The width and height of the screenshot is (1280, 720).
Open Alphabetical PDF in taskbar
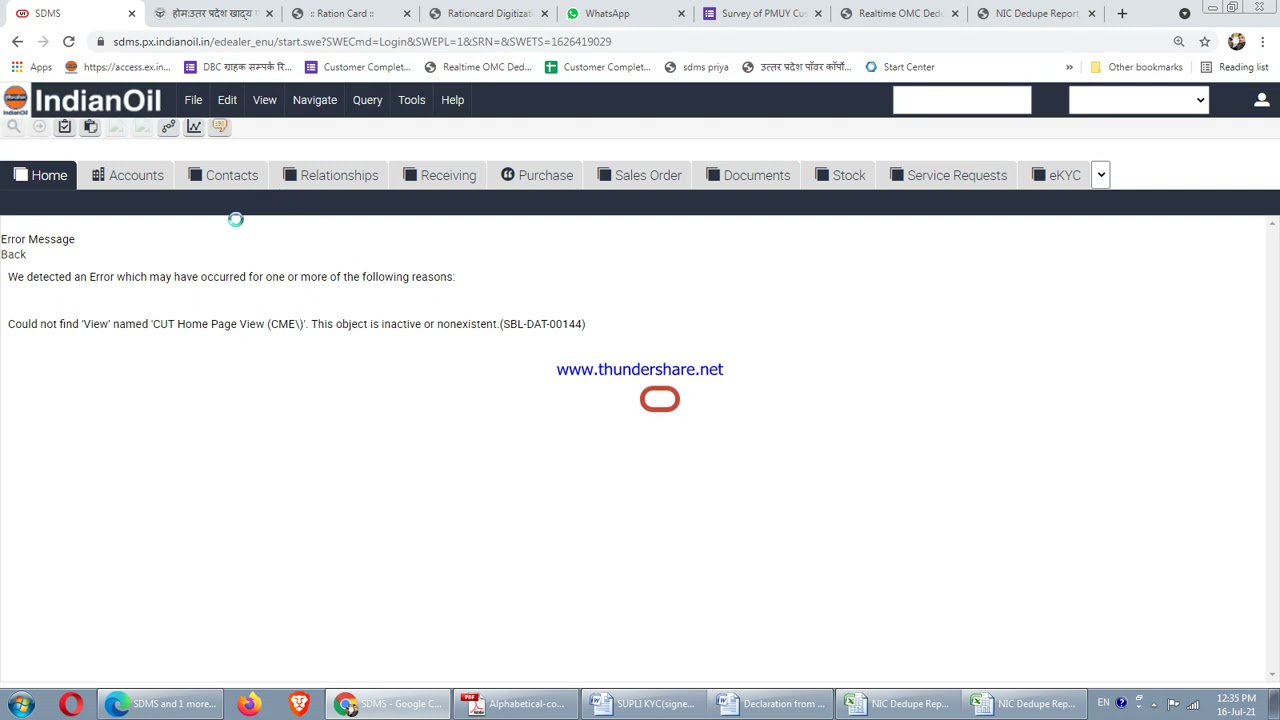pyautogui.click(x=516, y=704)
